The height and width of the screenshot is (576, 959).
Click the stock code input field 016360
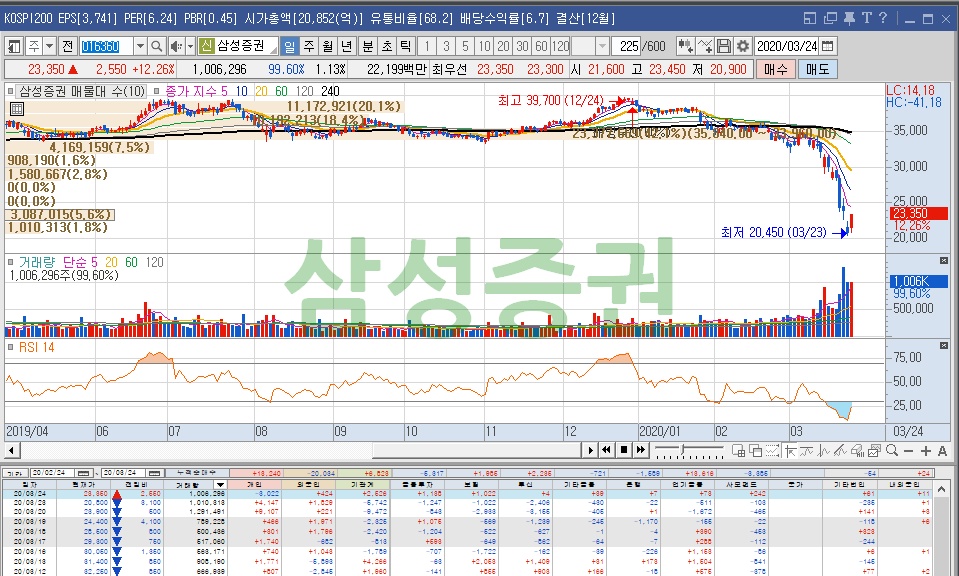[106, 46]
